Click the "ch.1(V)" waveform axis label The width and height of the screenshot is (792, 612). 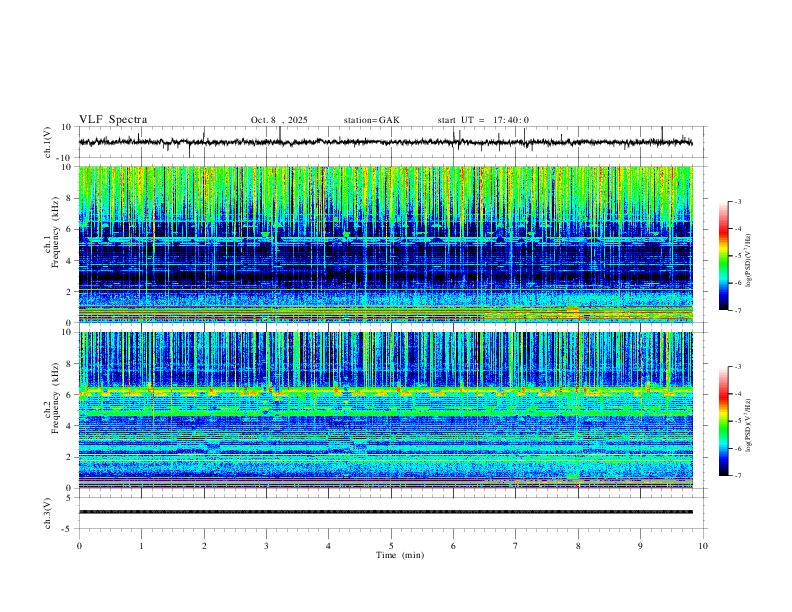[x=48, y=142]
